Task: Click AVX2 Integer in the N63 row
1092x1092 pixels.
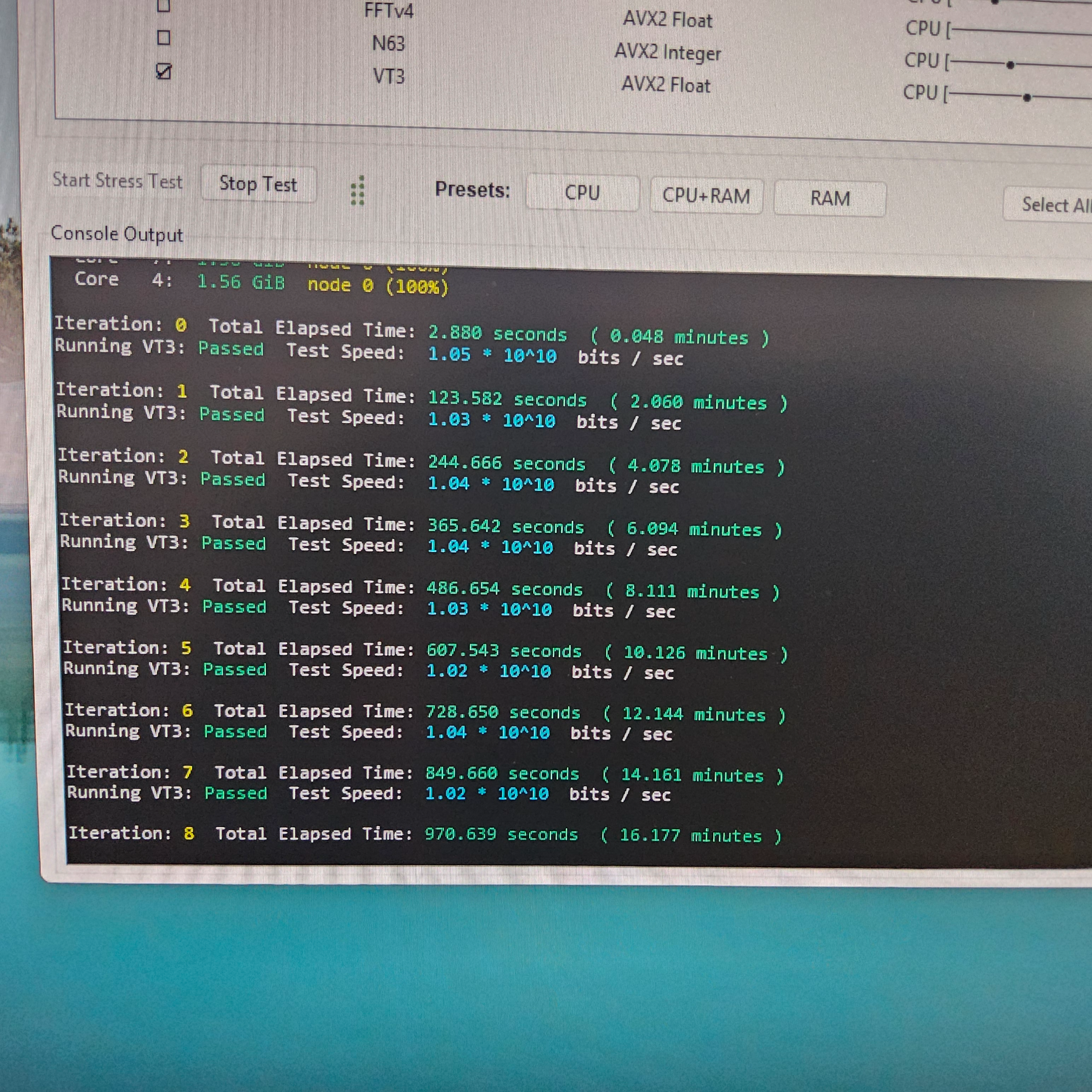Action: [x=667, y=53]
